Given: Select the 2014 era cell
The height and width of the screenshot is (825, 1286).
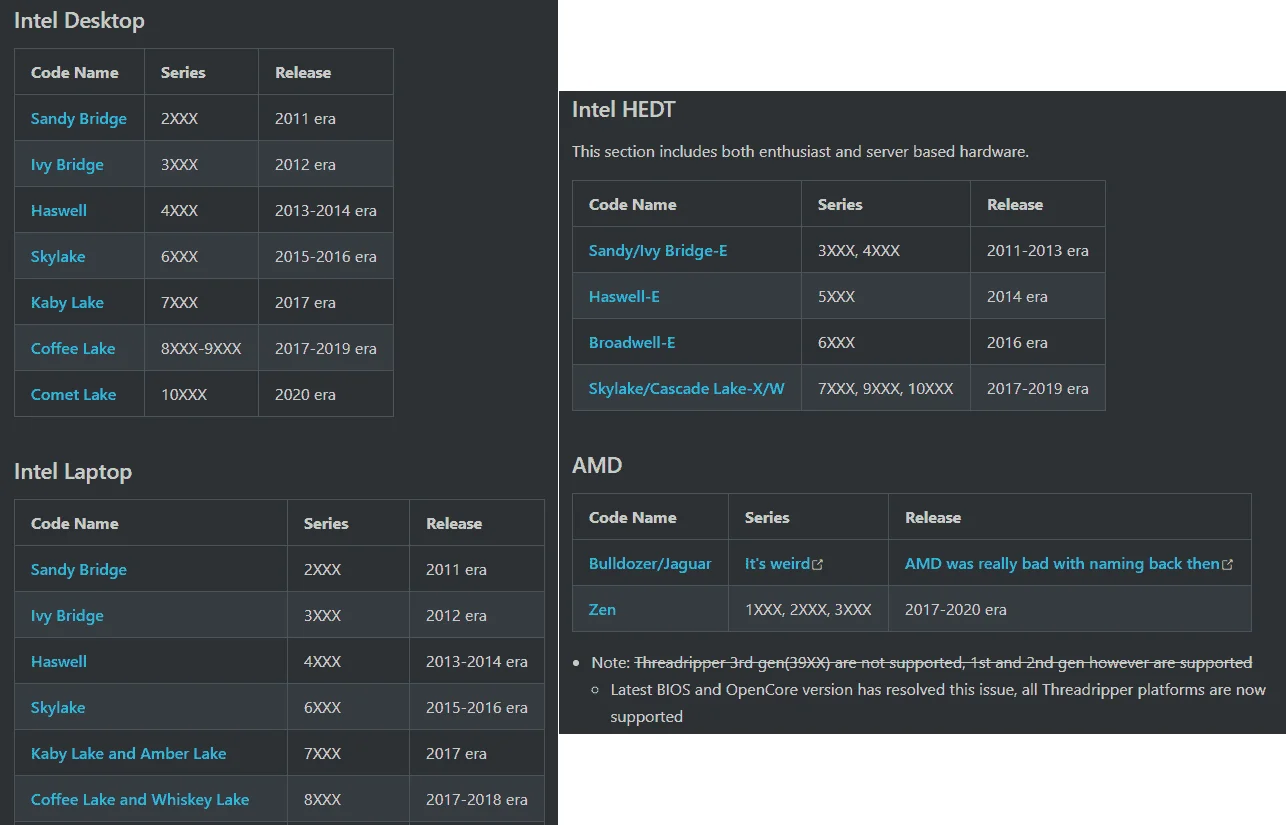Looking at the screenshot, I should [x=1038, y=296].
